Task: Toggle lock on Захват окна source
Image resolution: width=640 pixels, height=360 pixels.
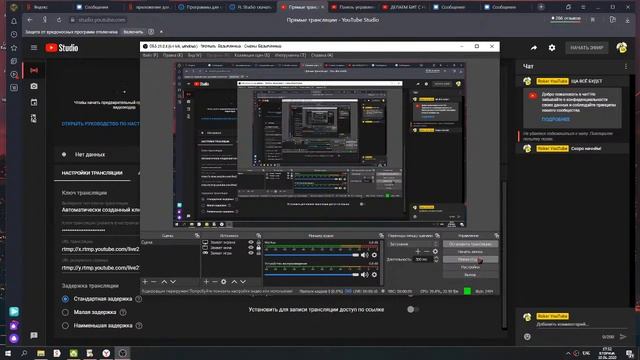Action: click(258, 248)
